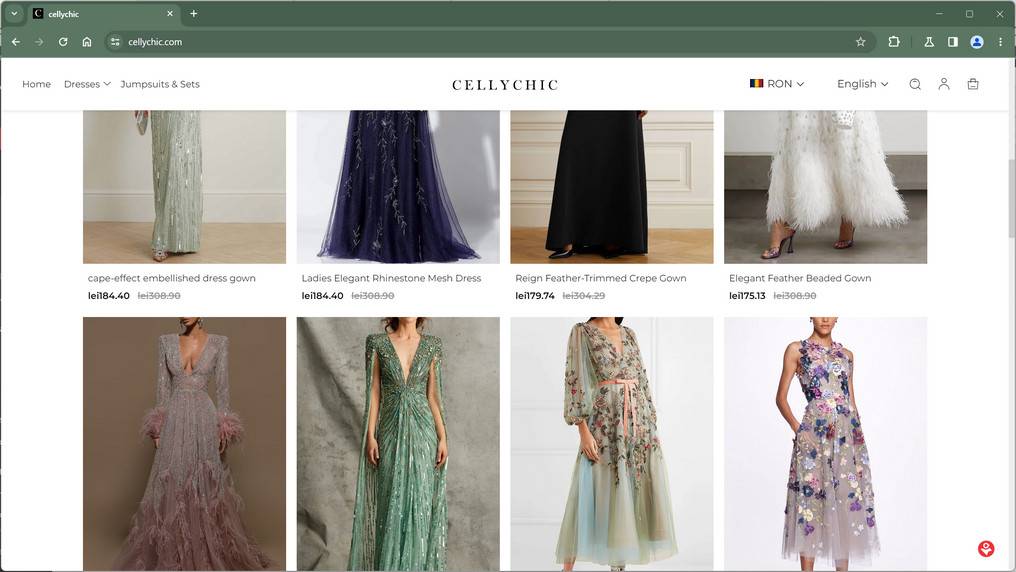Expand the RON currency selector
The width and height of the screenshot is (1016, 572).
777,84
